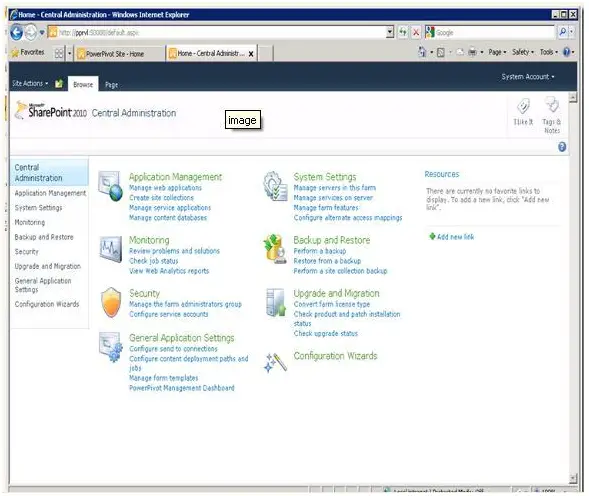589x496 pixels.
Task: Open the recent pages dropdown arrow
Action: coord(42,33)
